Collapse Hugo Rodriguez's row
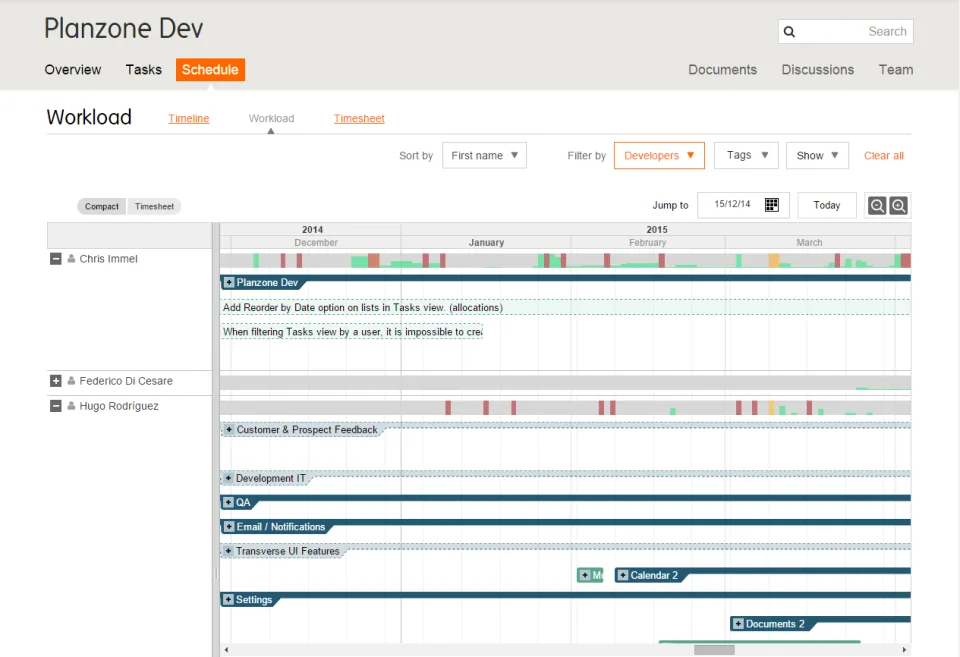Viewport: 960px width, 657px height. (x=56, y=406)
